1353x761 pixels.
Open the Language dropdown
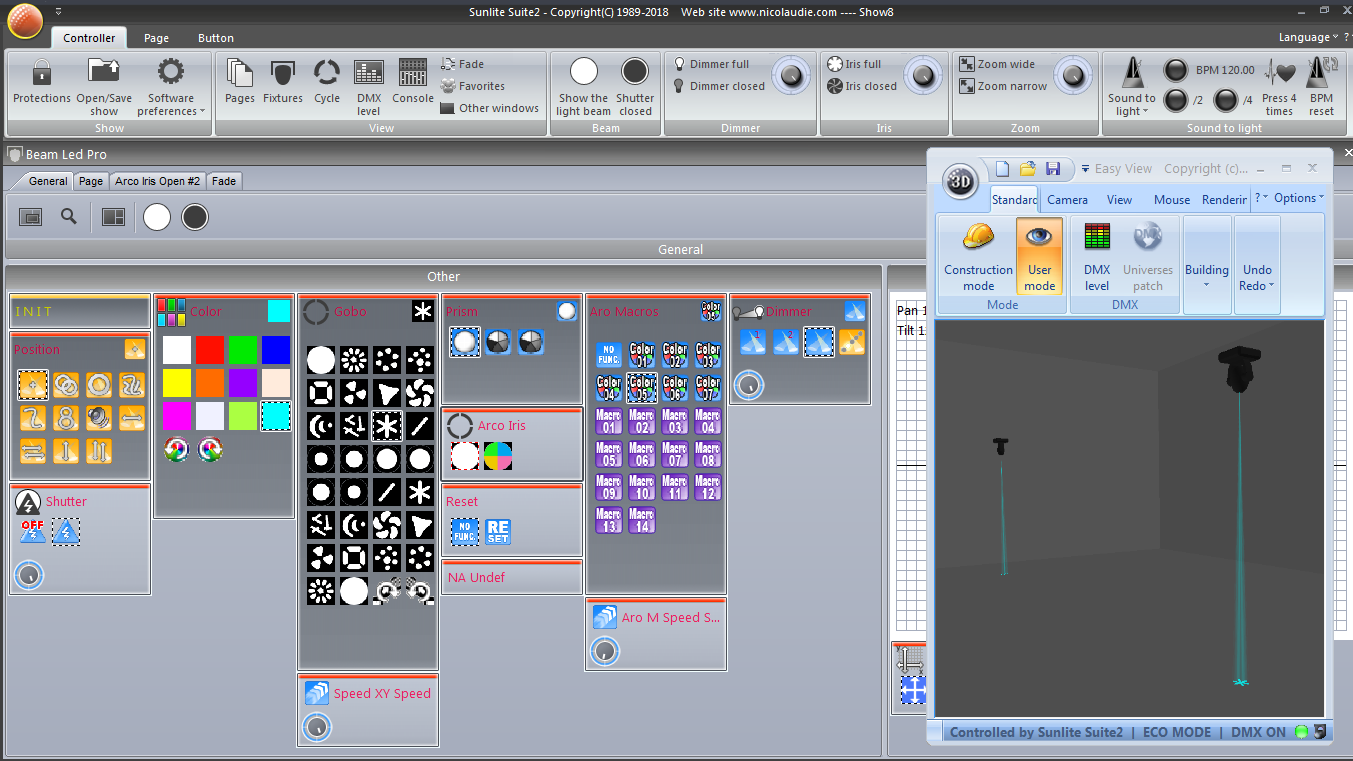(1308, 37)
